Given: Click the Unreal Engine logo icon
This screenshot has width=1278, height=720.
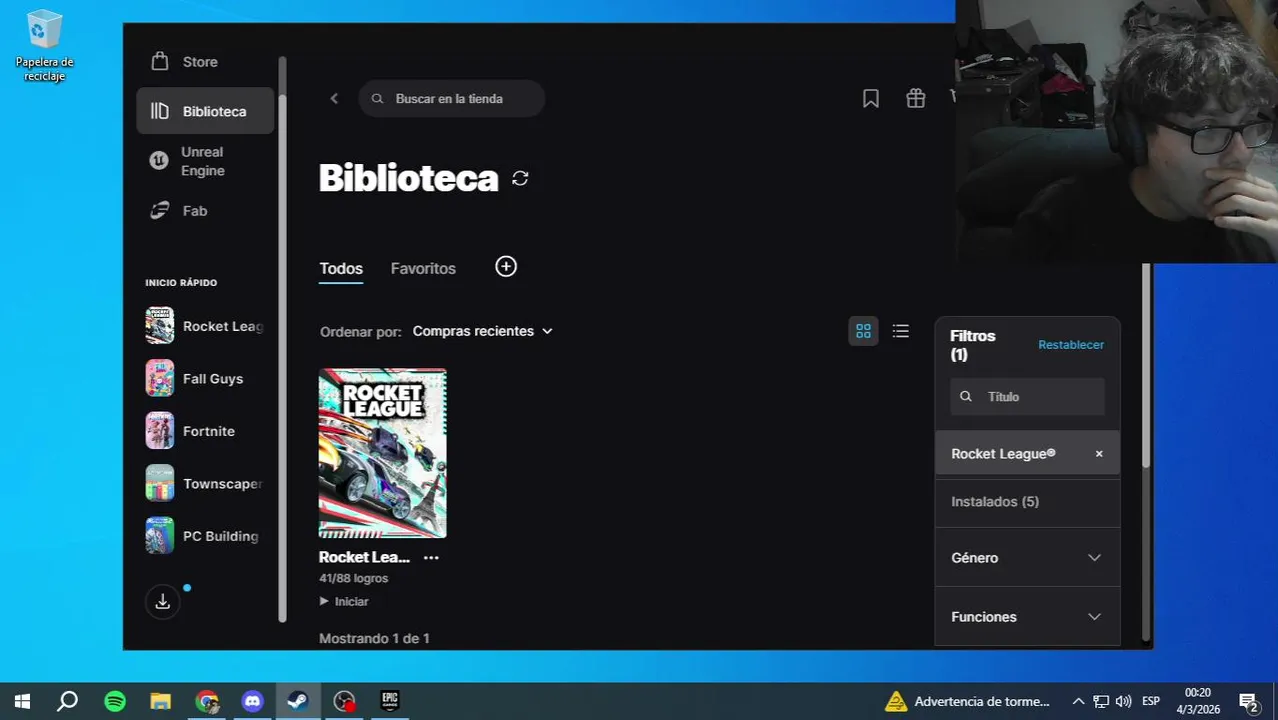Looking at the screenshot, I should pyautogui.click(x=159, y=161).
